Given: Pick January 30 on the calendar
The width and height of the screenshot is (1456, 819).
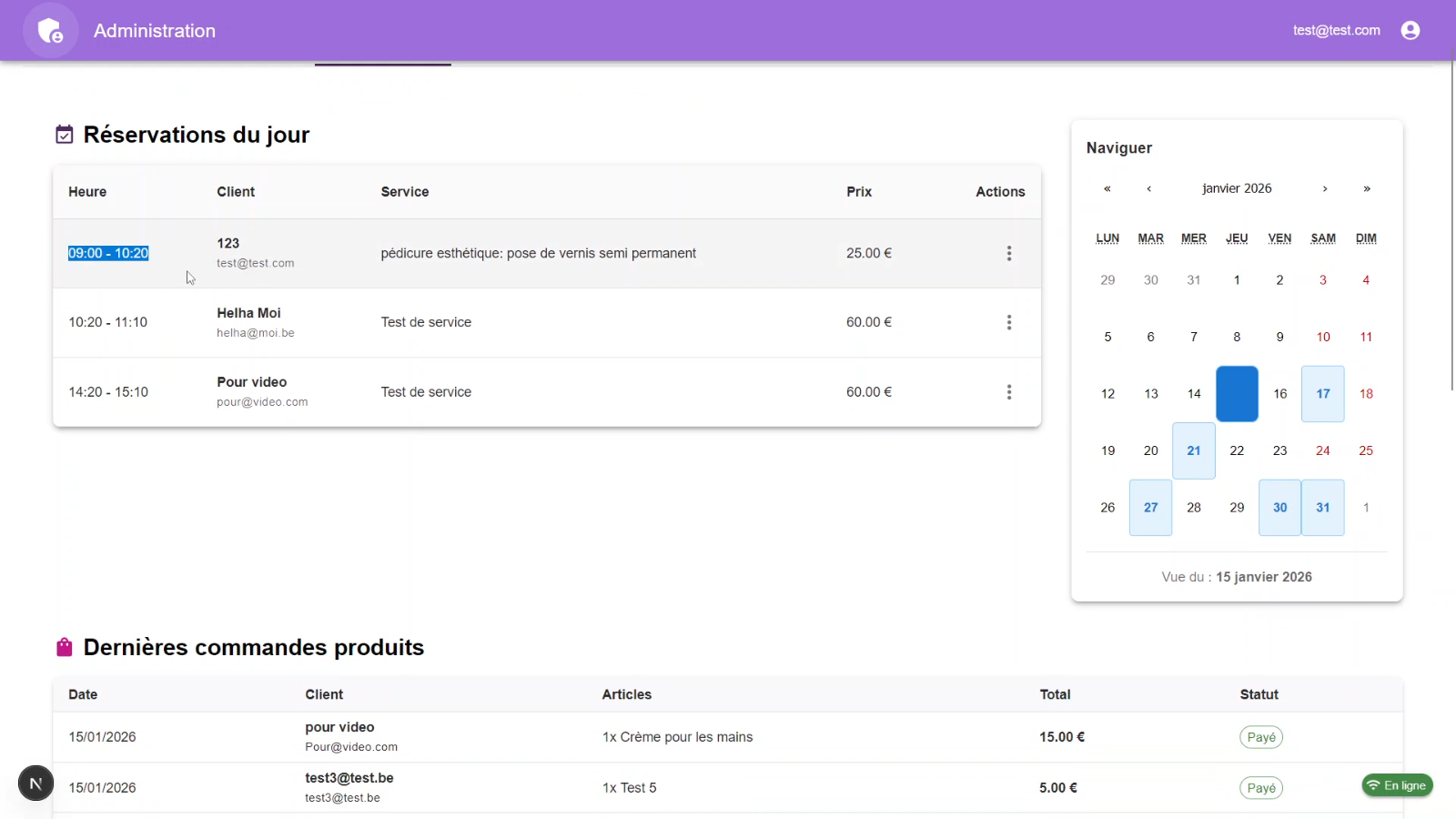Looking at the screenshot, I should (x=1279, y=508).
